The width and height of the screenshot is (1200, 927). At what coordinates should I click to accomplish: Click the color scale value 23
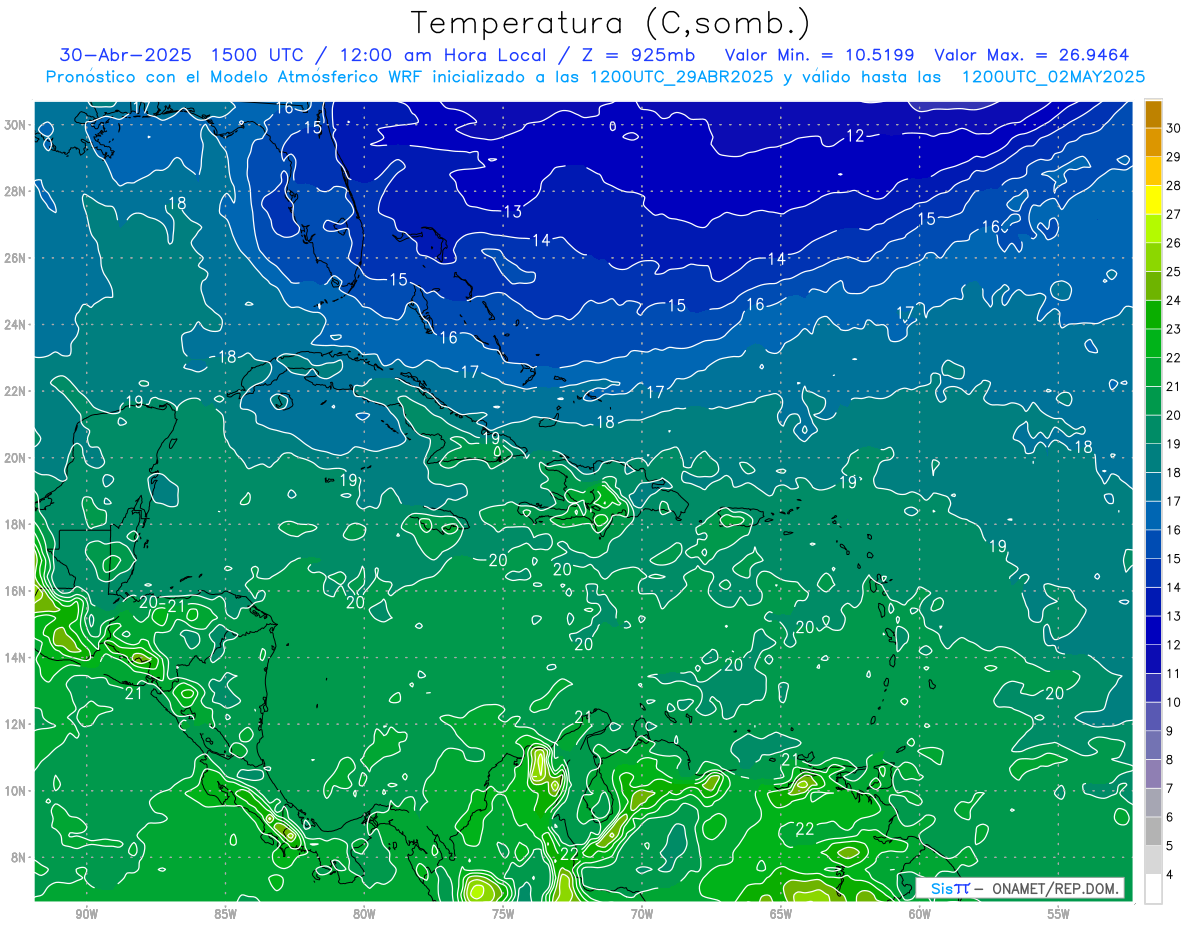[x=1174, y=328]
